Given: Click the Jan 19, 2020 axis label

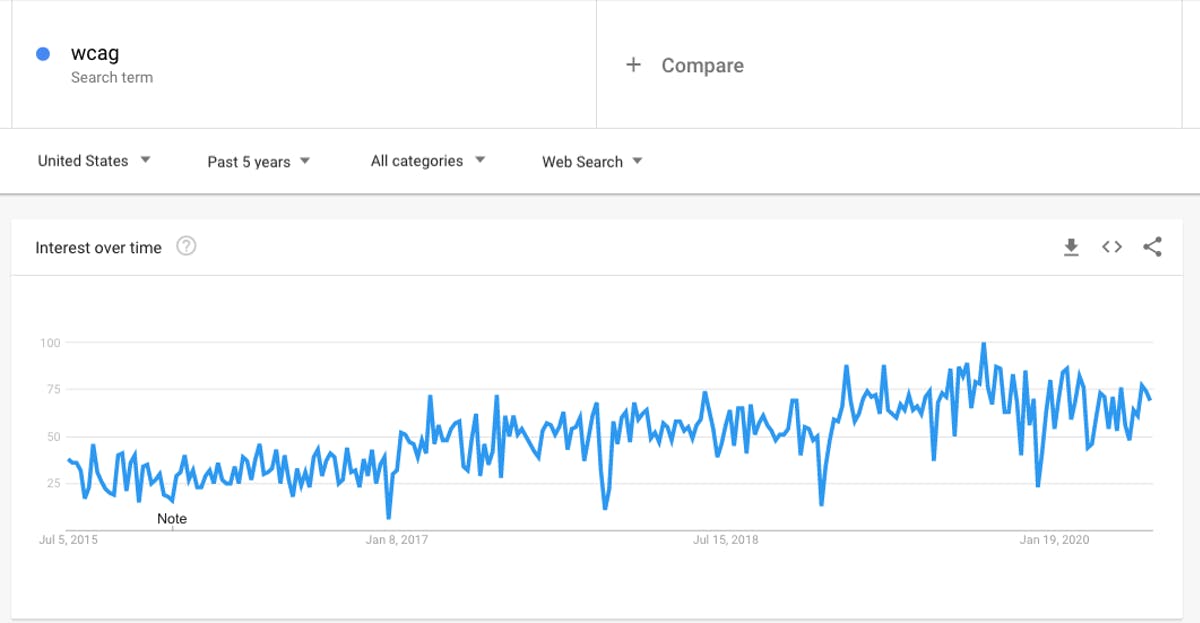Looking at the screenshot, I should click(x=1054, y=540).
